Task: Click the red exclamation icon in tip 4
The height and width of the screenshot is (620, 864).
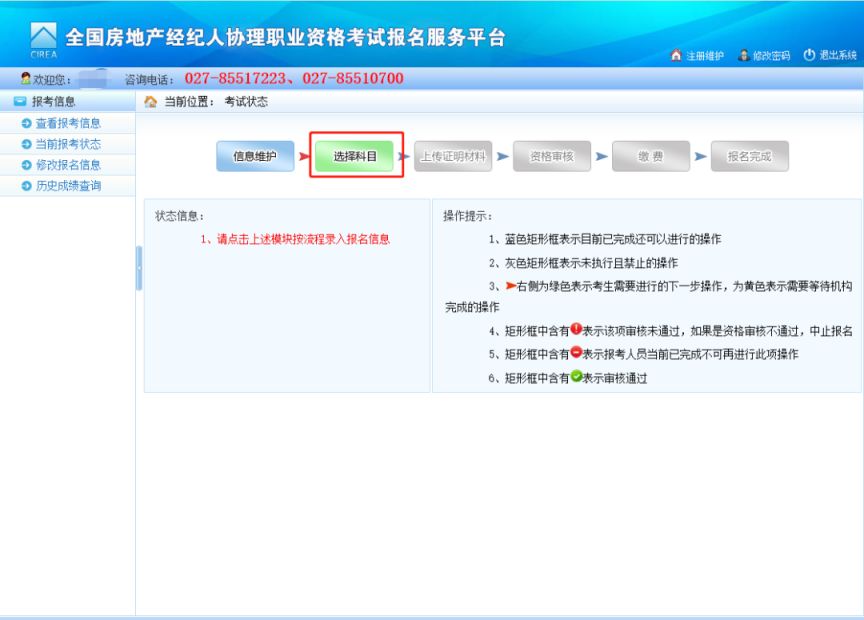Action: 576,329
